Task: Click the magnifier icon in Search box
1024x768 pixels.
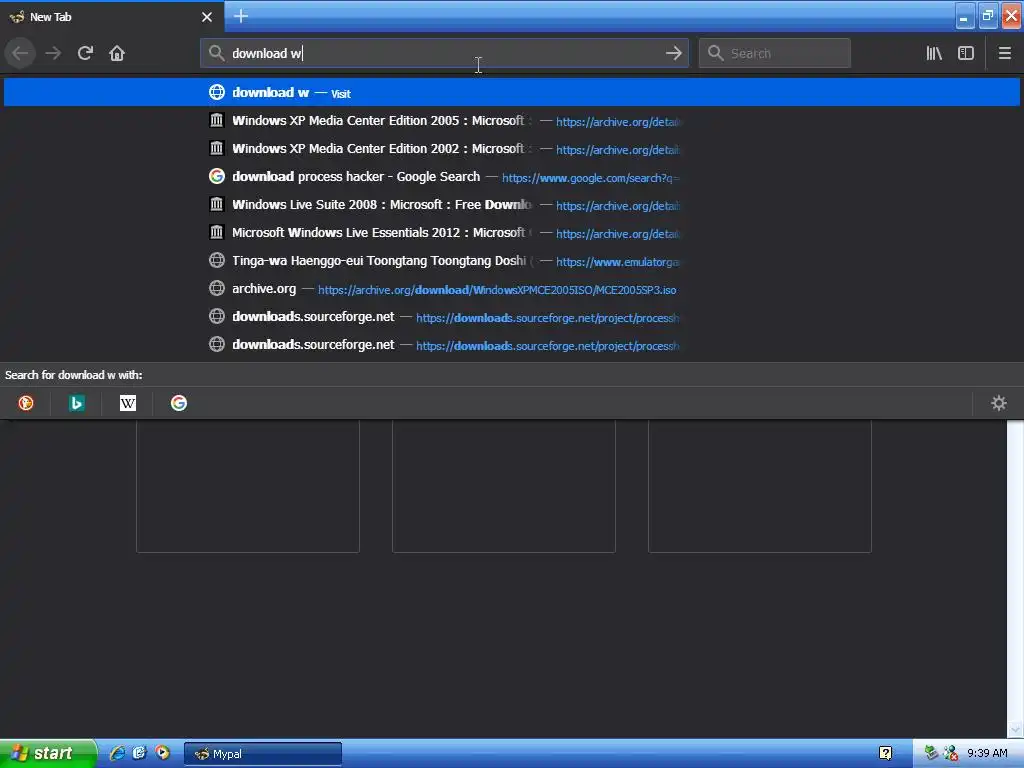Action: coord(716,53)
